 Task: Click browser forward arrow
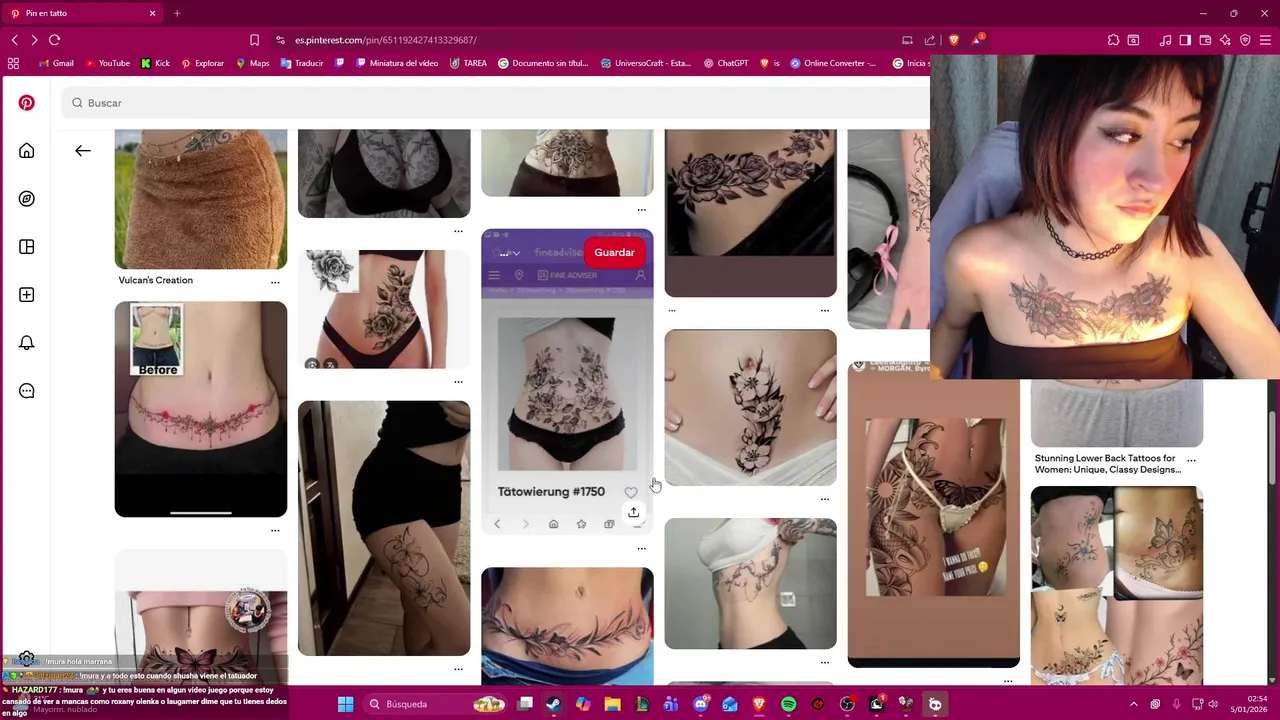pos(34,40)
